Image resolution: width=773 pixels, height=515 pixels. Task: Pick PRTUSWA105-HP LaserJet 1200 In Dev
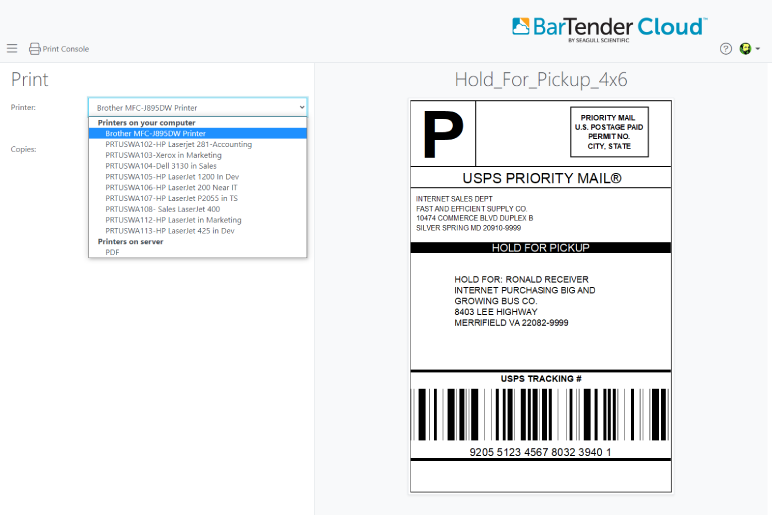point(198,176)
